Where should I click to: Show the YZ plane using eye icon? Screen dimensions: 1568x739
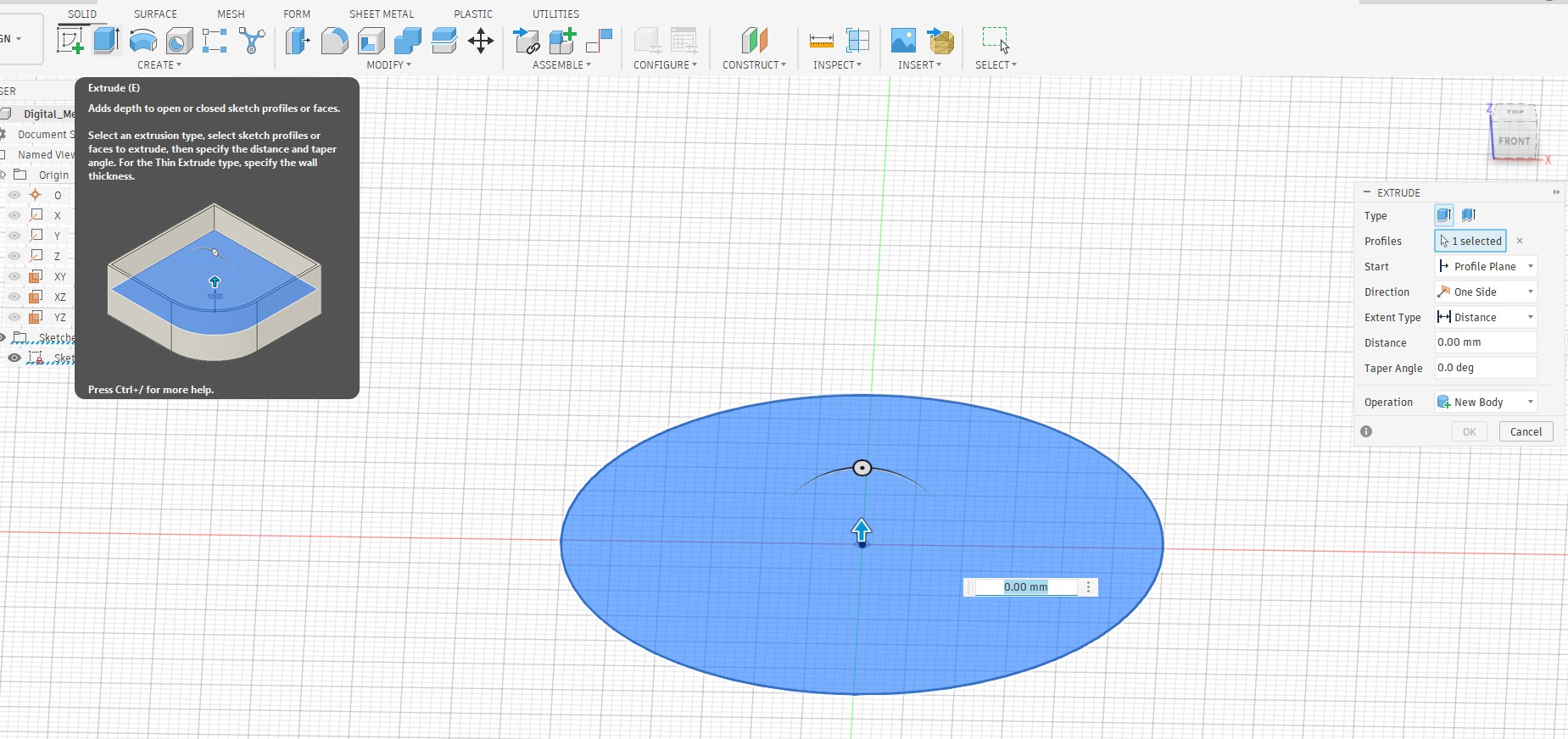click(14, 317)
